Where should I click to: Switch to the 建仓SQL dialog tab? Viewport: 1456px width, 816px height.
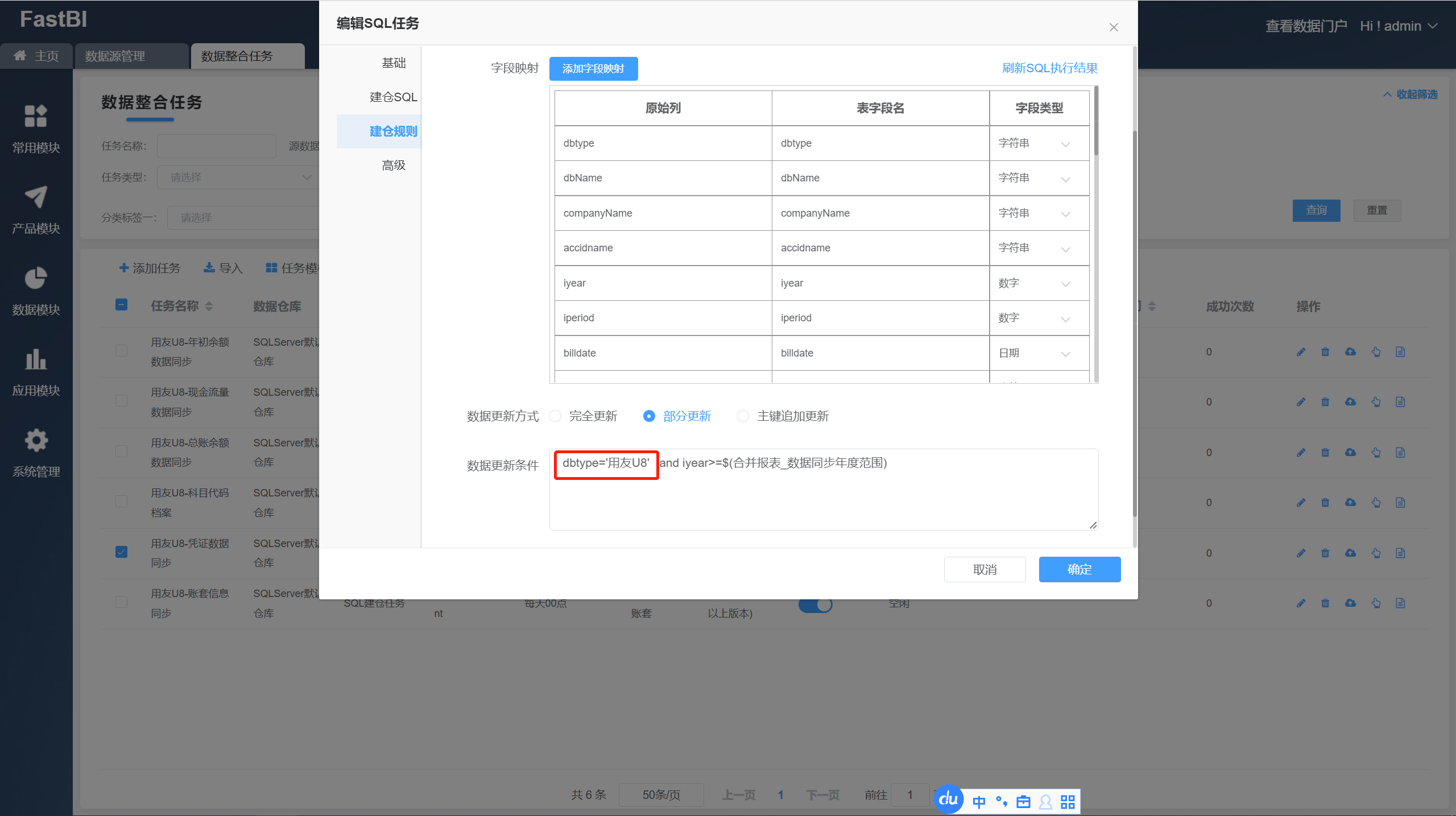(x=393, y=97)
